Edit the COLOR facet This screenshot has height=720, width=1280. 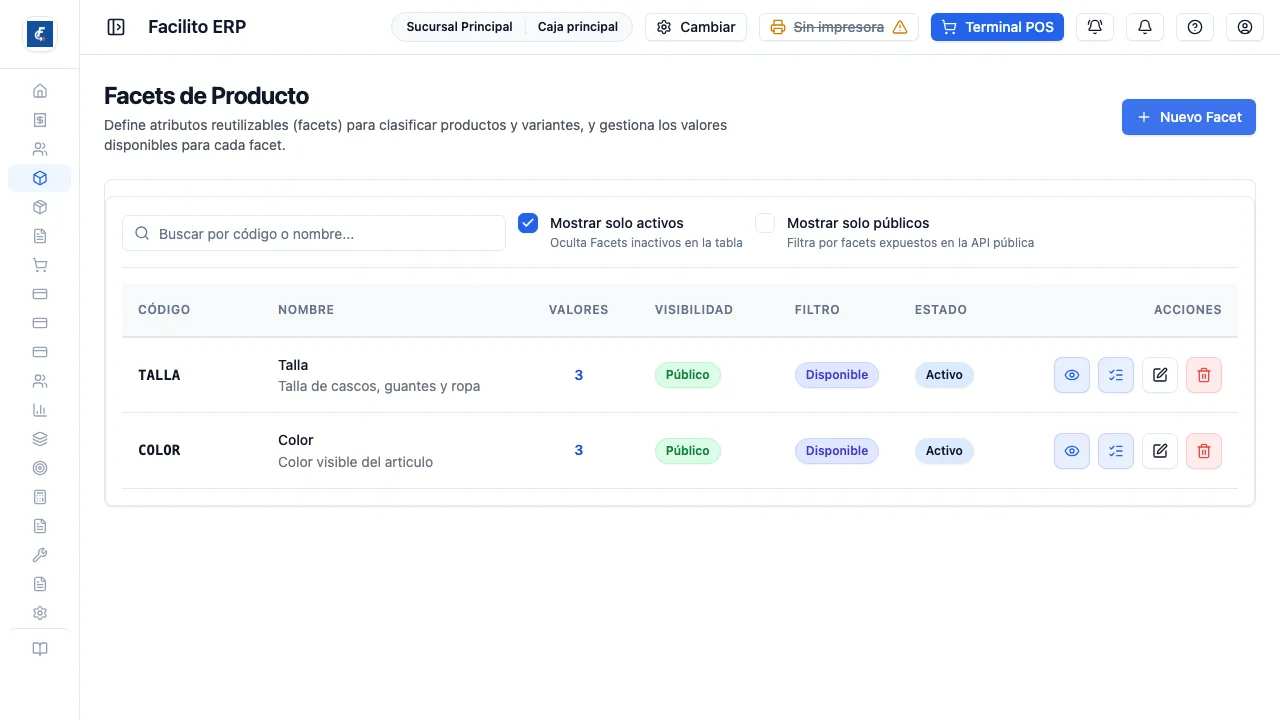pos(1160,451)
